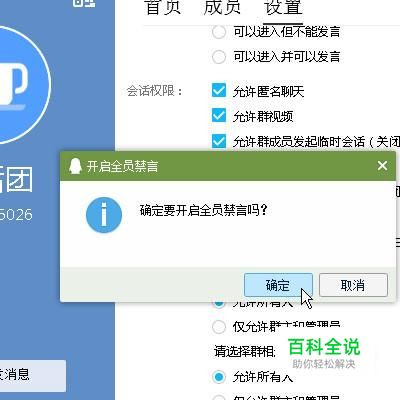Select 可以进入但不能发言 radio option
The width and height of the screenshot is (400, 400).
(219, 32)
